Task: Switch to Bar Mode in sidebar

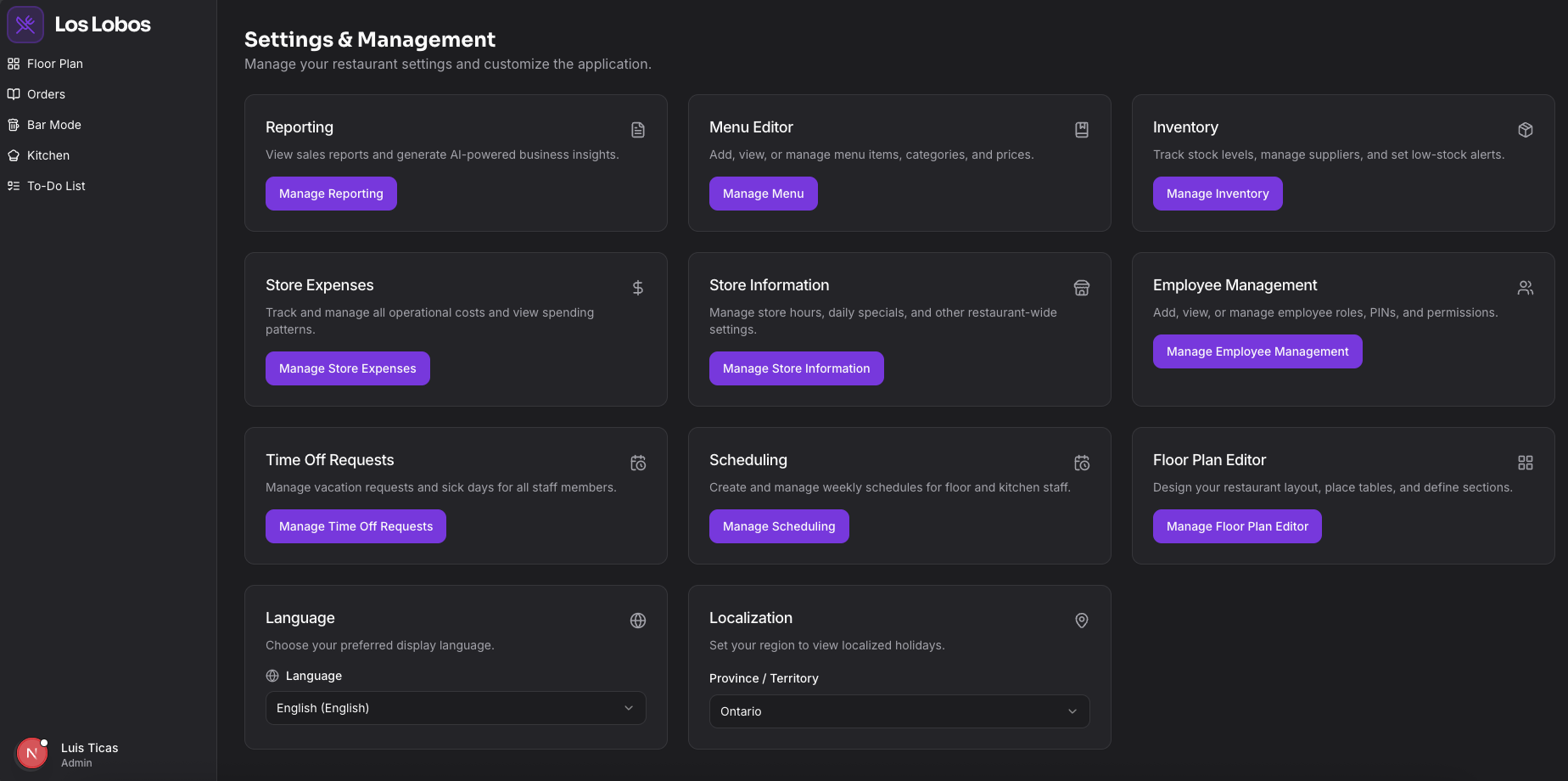Action: pos(53,125)
